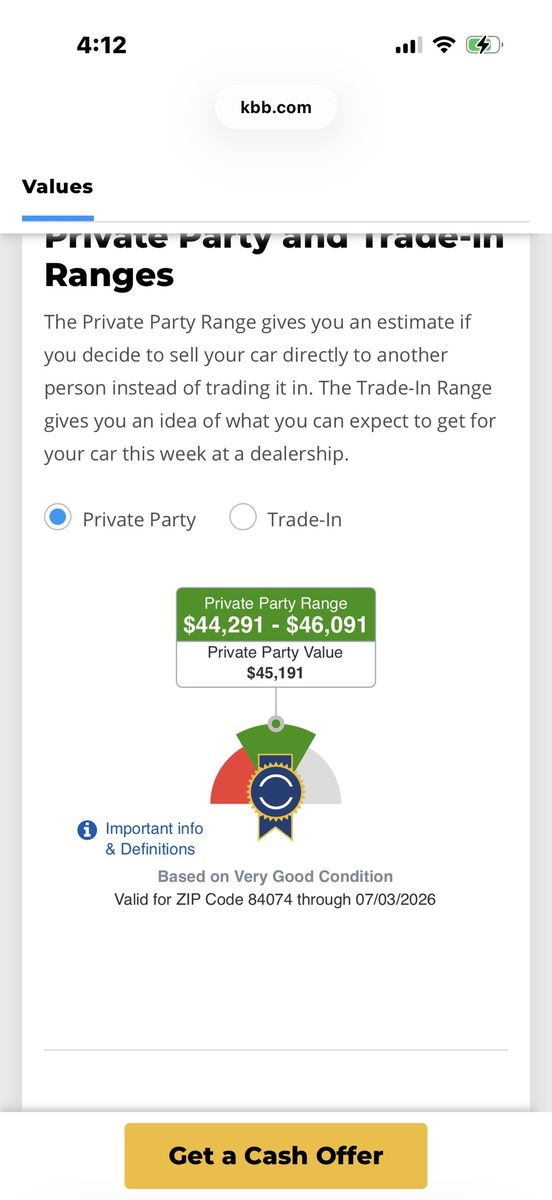
Task: Tap the Wi-Fi status icon
Action: pos(444,46)
